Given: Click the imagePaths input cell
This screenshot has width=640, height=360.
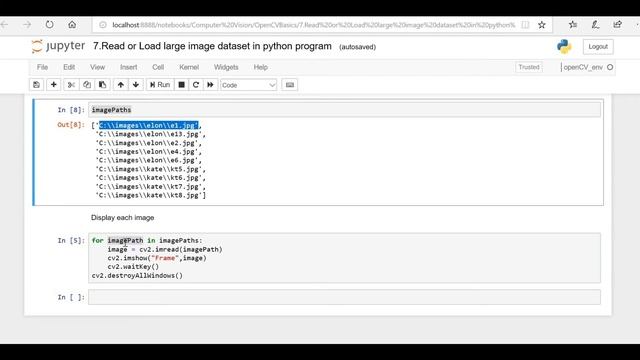Looking at the screenshot, I should (x=344, y=110).
